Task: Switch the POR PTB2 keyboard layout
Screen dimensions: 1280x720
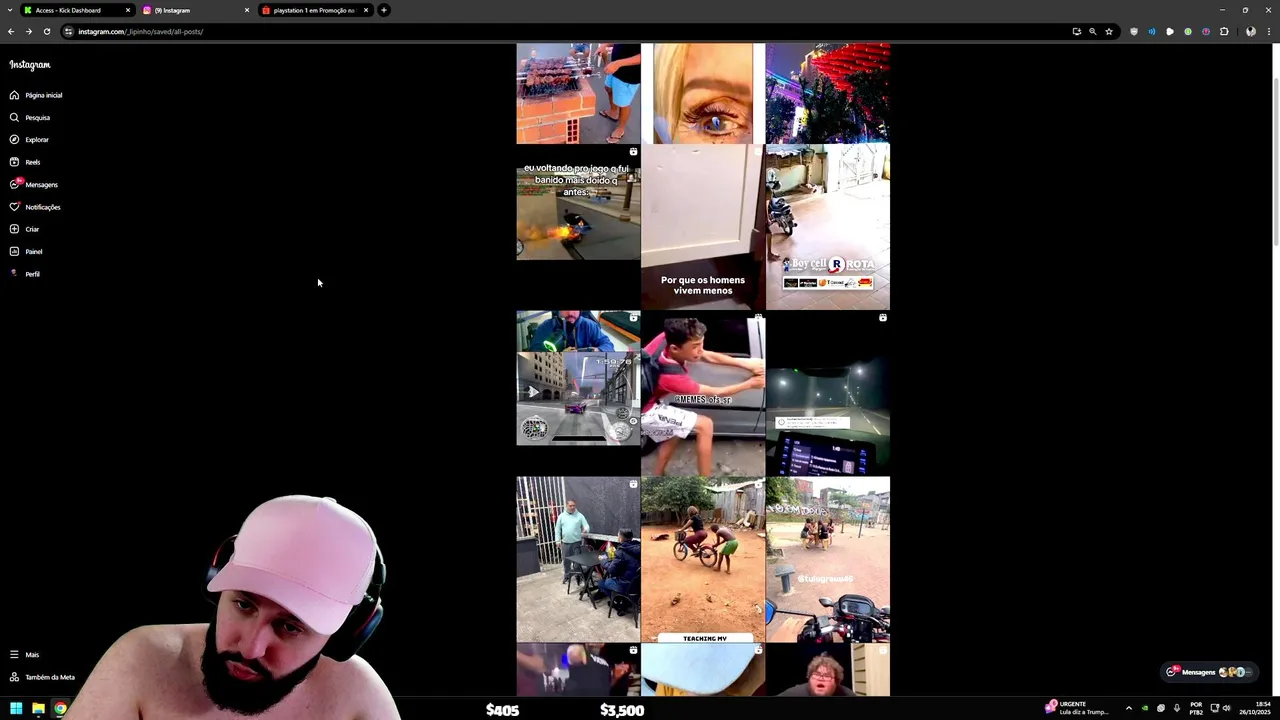Action: 1196,708
